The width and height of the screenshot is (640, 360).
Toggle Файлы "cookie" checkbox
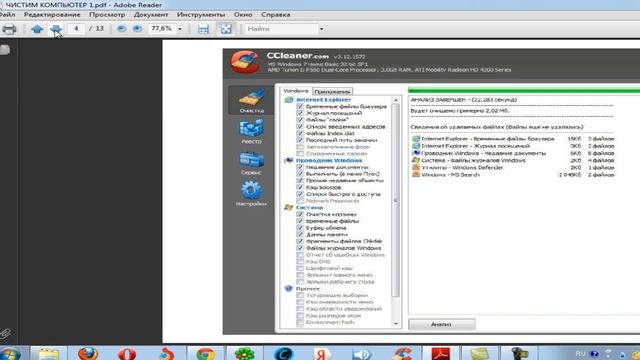pos(300,120)
